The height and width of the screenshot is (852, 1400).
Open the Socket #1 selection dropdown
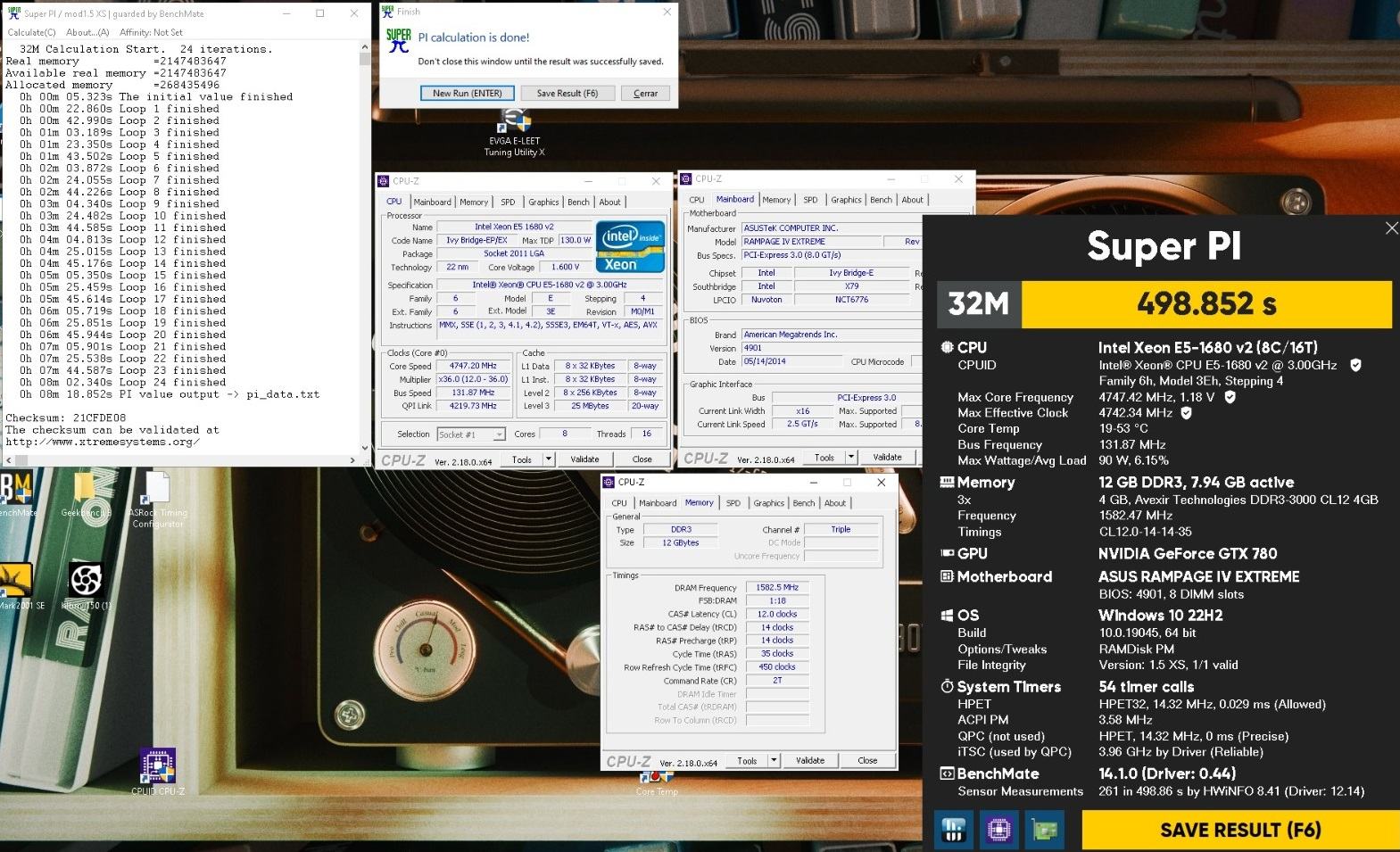471,434
